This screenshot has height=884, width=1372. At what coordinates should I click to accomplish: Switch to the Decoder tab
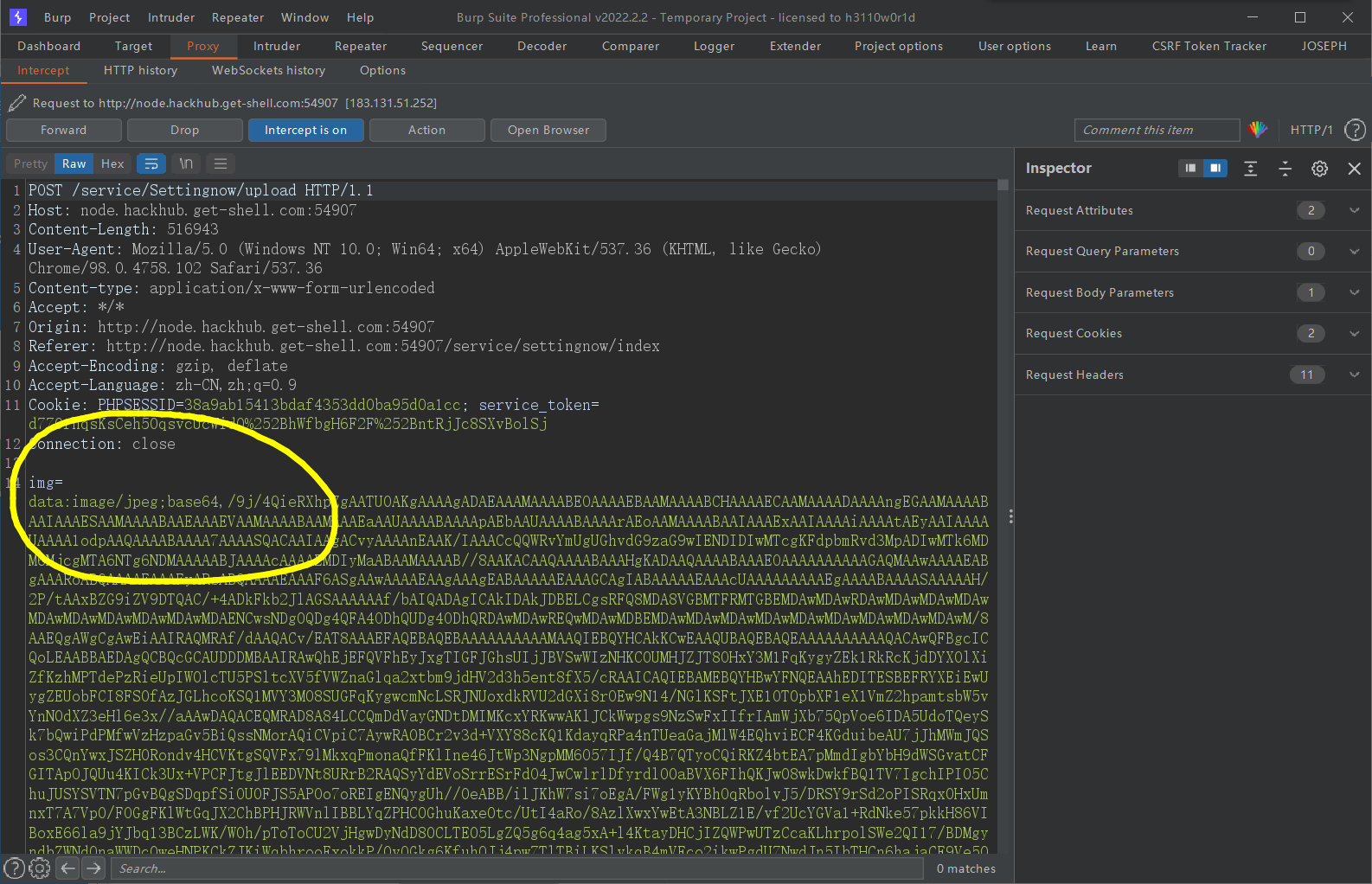pos(542,46)
